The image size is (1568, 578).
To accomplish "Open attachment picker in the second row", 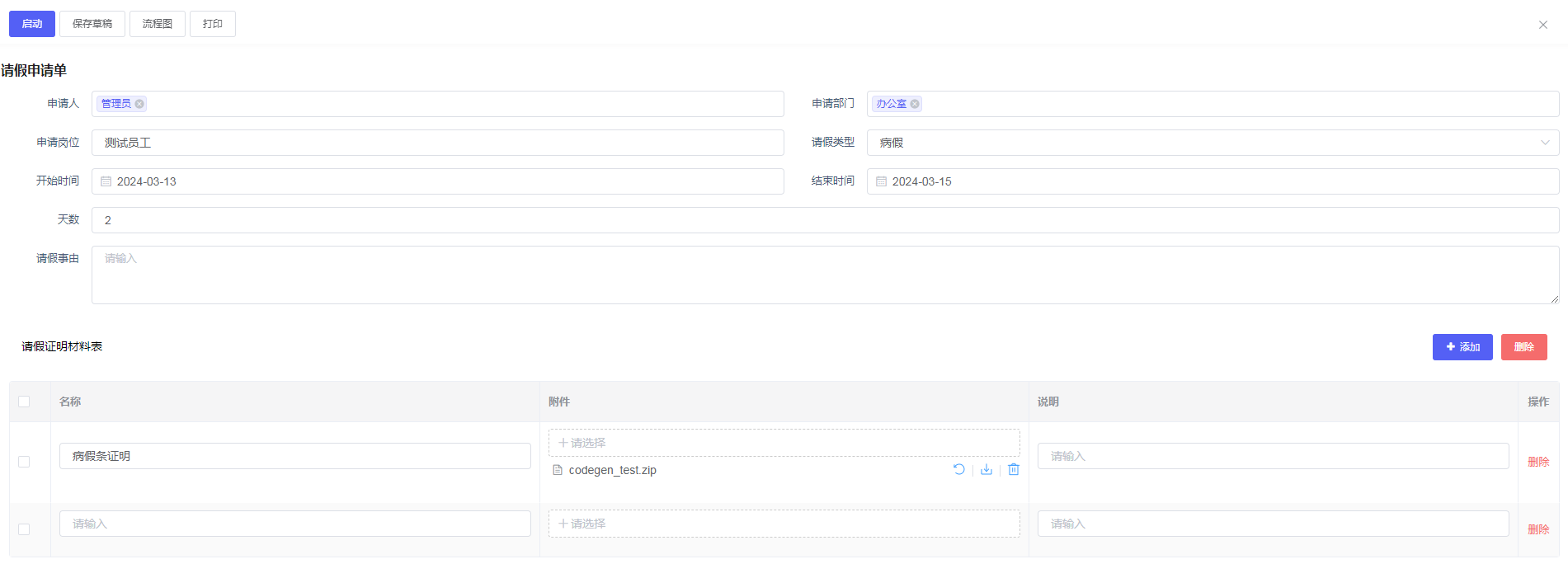I will click(784, 524).
